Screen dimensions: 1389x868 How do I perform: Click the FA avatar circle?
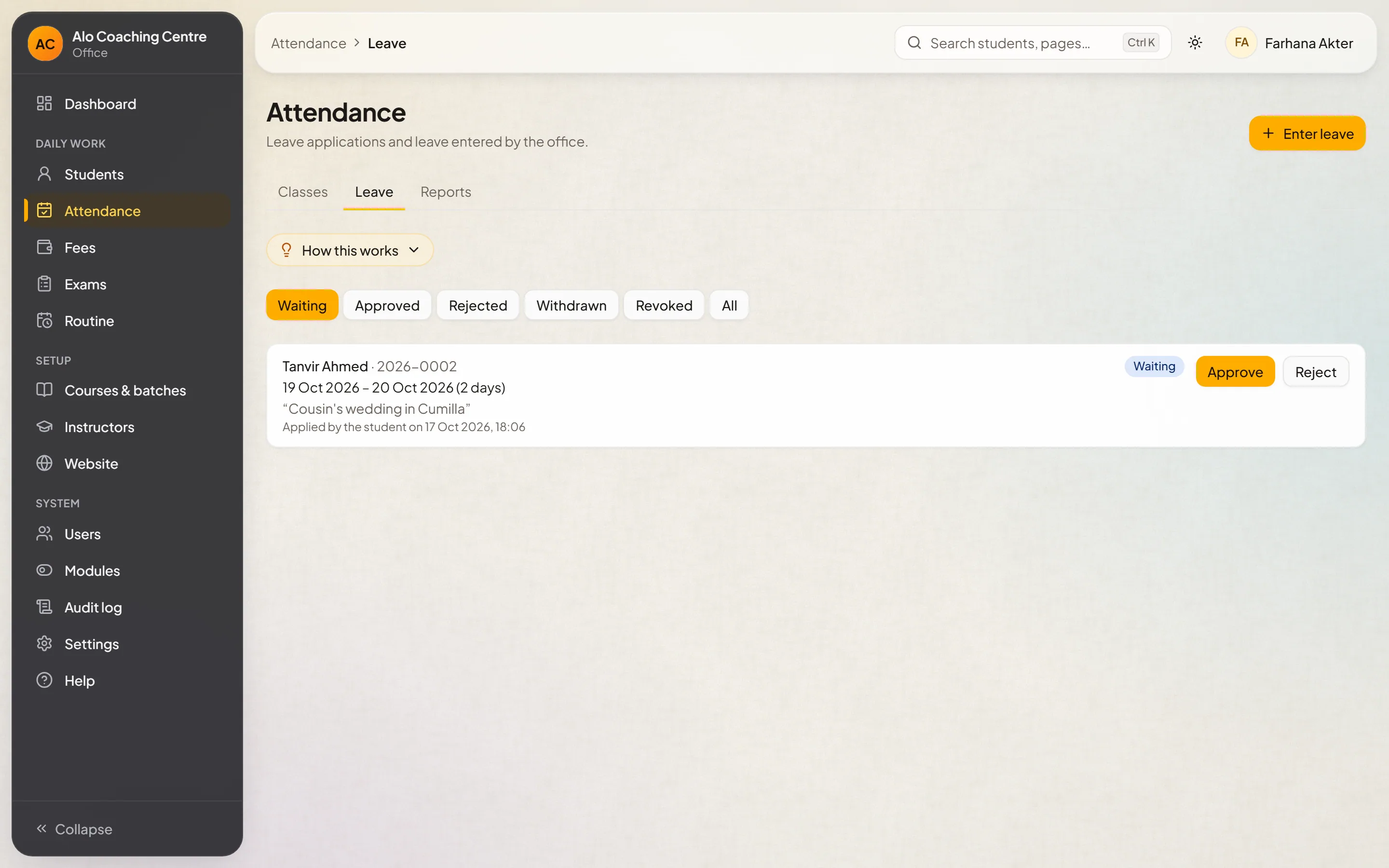click(1241, 42)
